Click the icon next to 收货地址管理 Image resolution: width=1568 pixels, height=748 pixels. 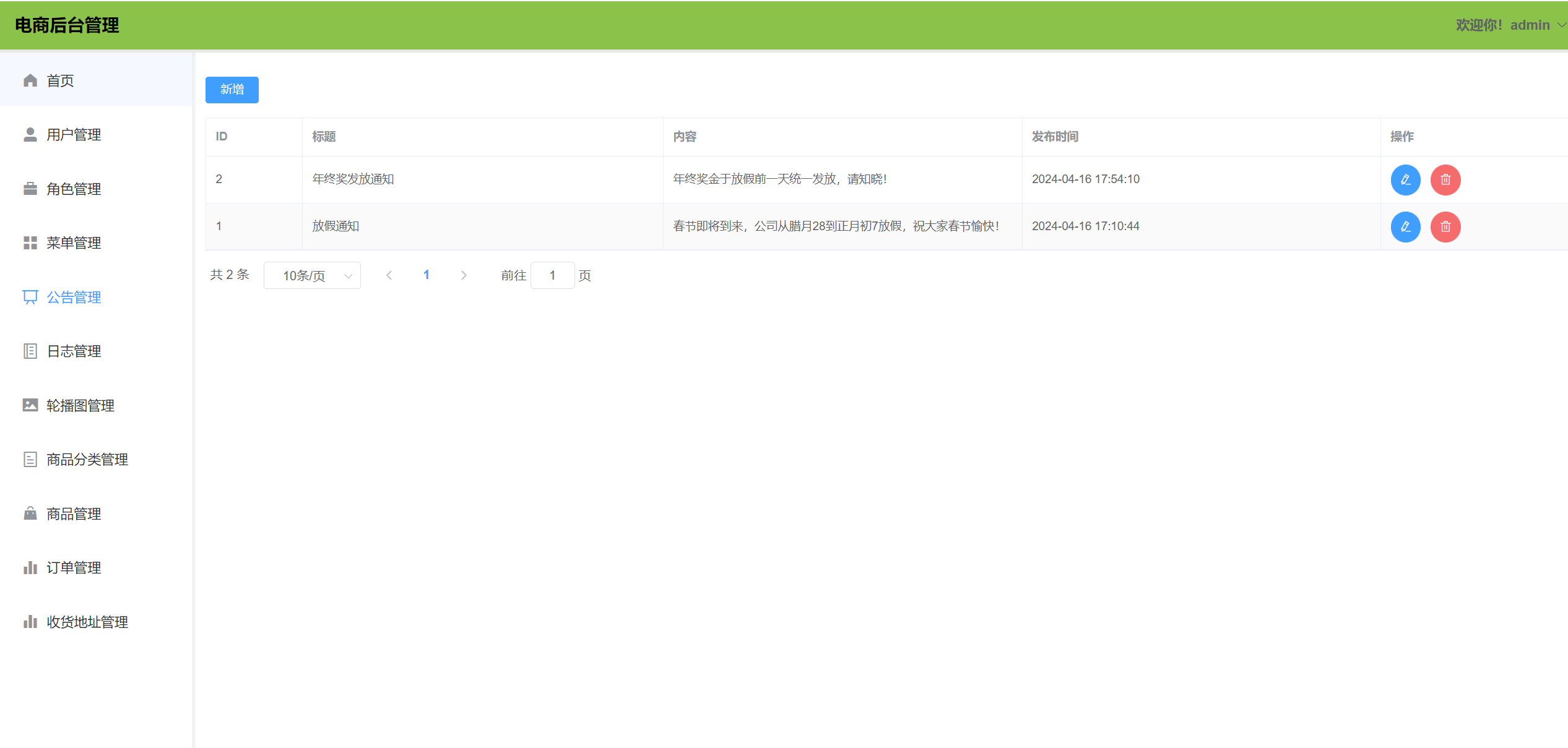tap(30, 621)
